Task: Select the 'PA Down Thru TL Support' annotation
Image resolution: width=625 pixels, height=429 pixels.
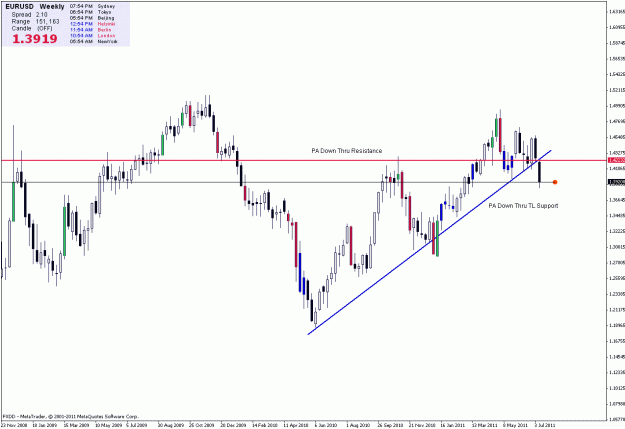Action: [523, 206]
